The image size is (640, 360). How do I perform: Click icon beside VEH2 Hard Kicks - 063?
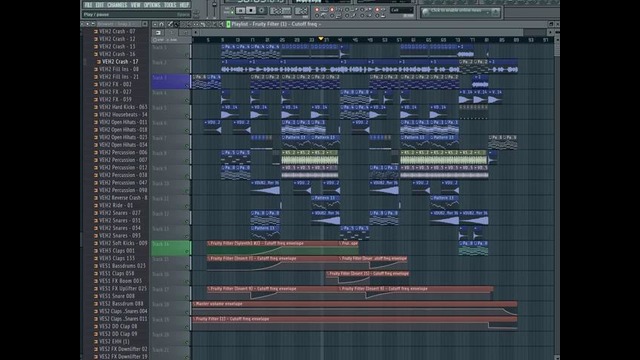[96, 107]
